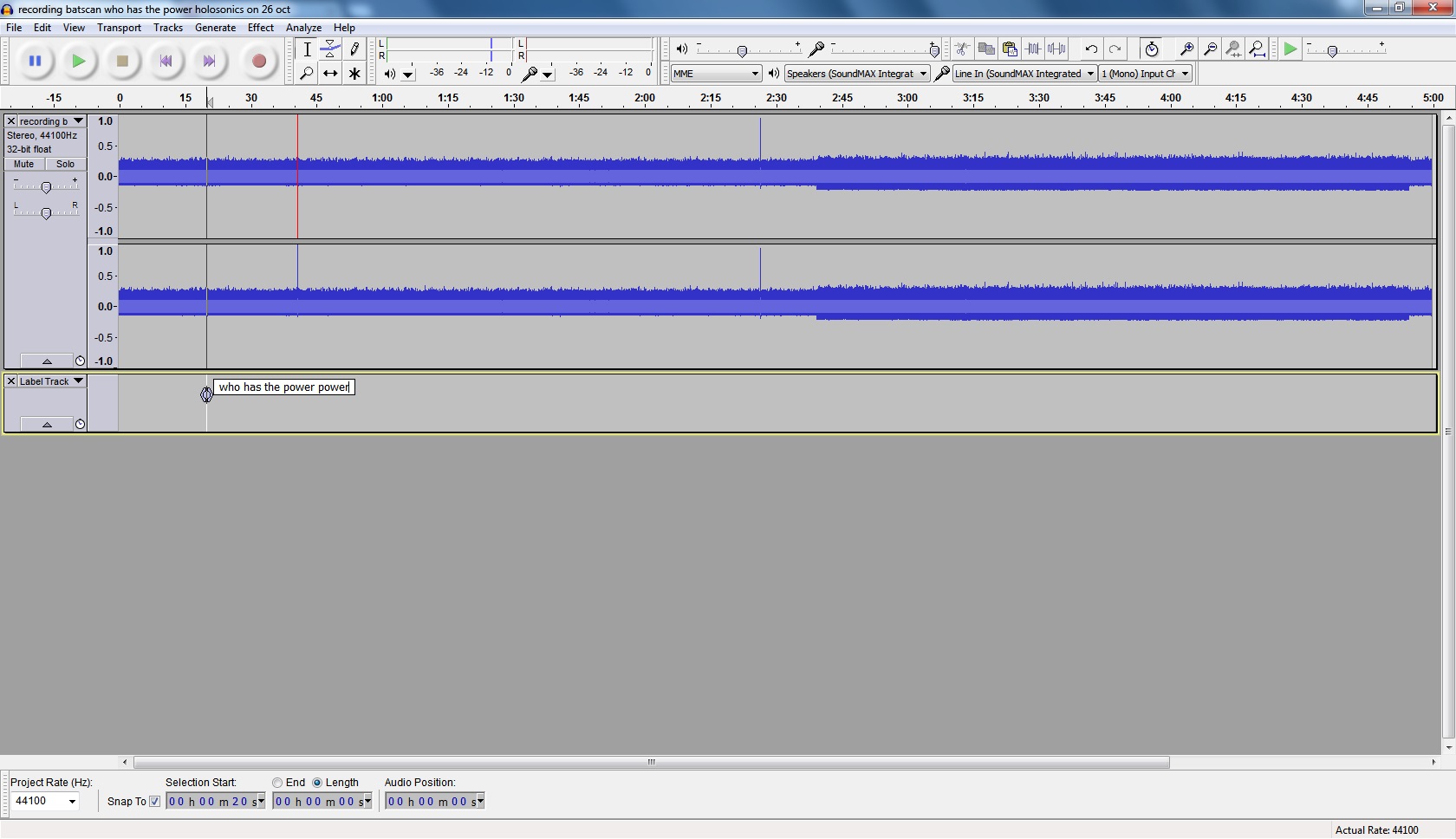Open the MME audio host dropdown
Viewport: 1456px width, 839px height.
tap(716, 74)
